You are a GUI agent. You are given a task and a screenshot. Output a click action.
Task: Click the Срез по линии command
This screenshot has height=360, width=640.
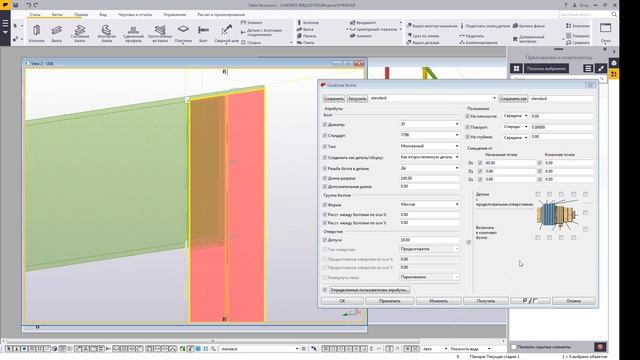coord(422,36)
